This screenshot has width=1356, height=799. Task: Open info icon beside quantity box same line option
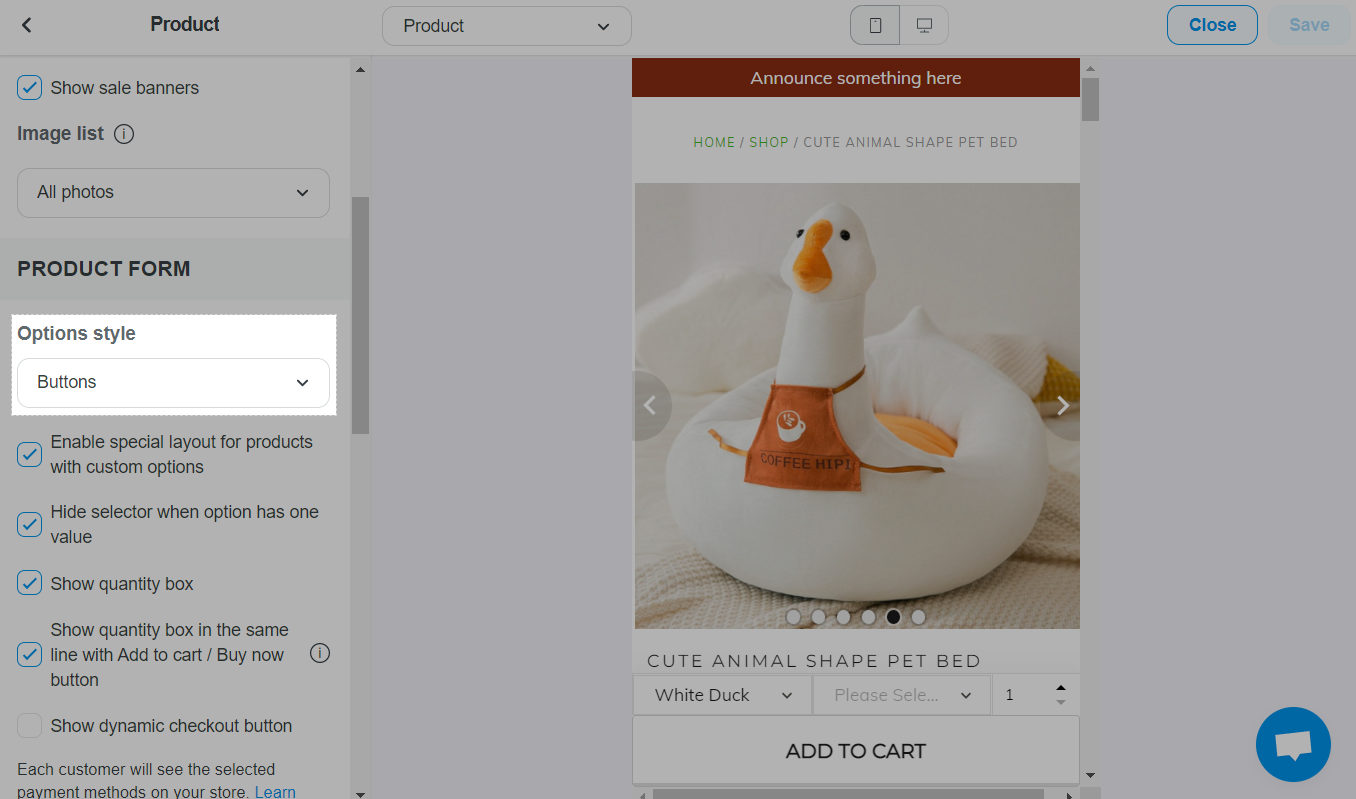coord(320,654)
